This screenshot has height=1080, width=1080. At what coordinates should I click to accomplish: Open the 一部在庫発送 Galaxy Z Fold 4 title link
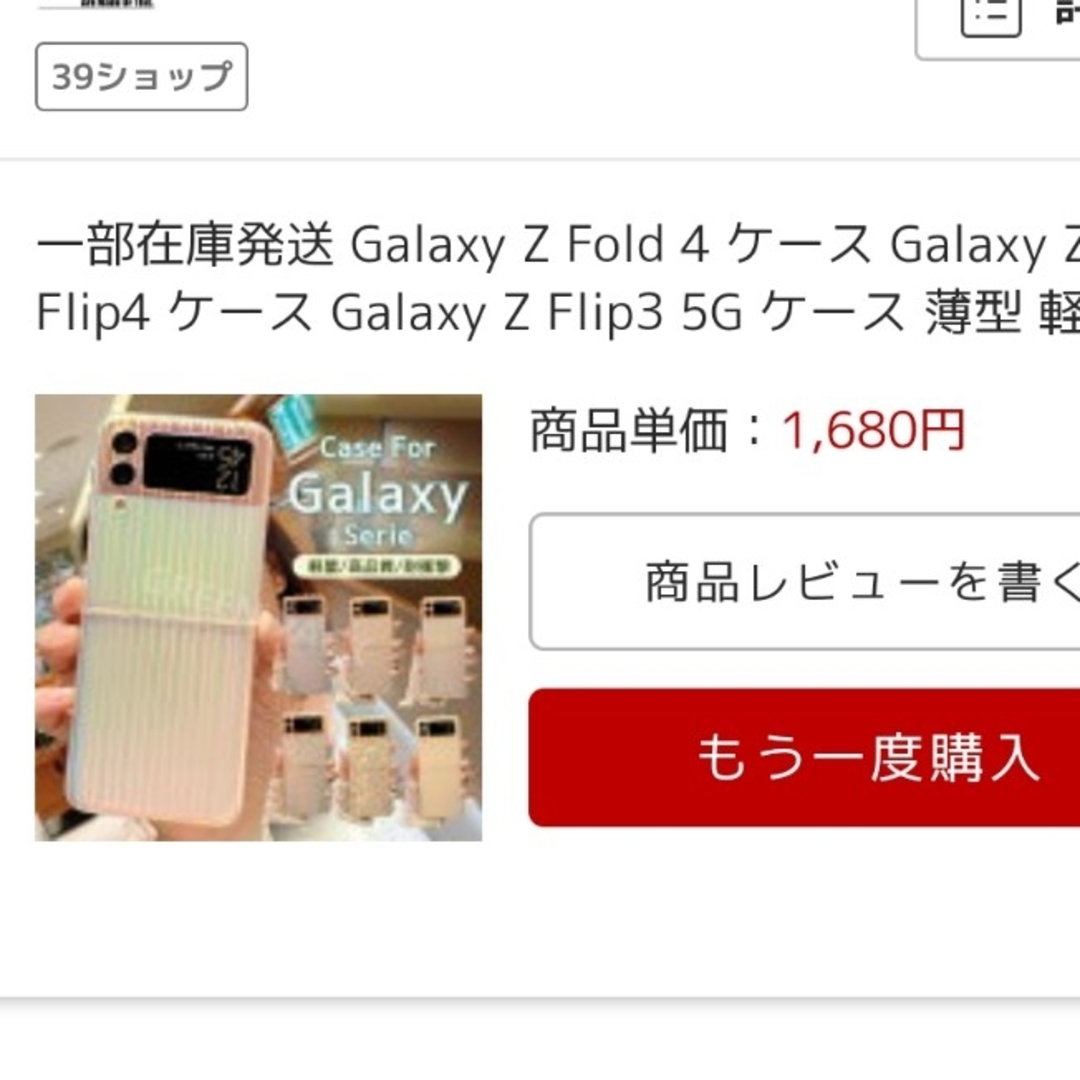pyautogui.click(x=557, y=245)
